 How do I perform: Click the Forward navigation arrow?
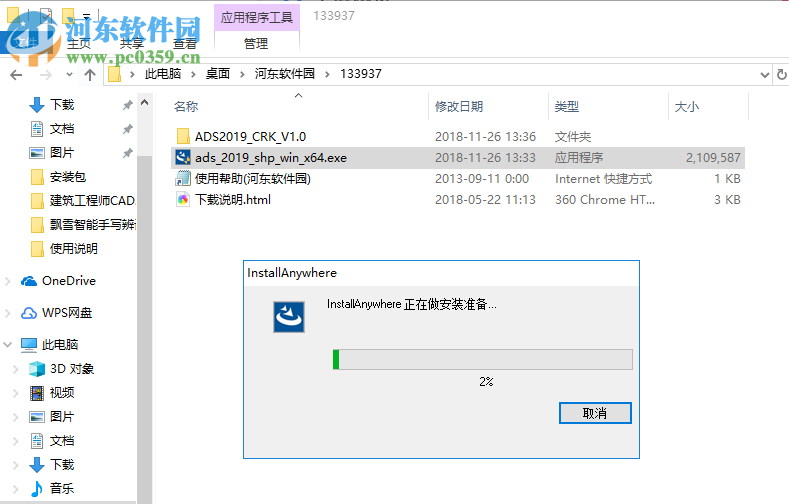coord(45,75)
